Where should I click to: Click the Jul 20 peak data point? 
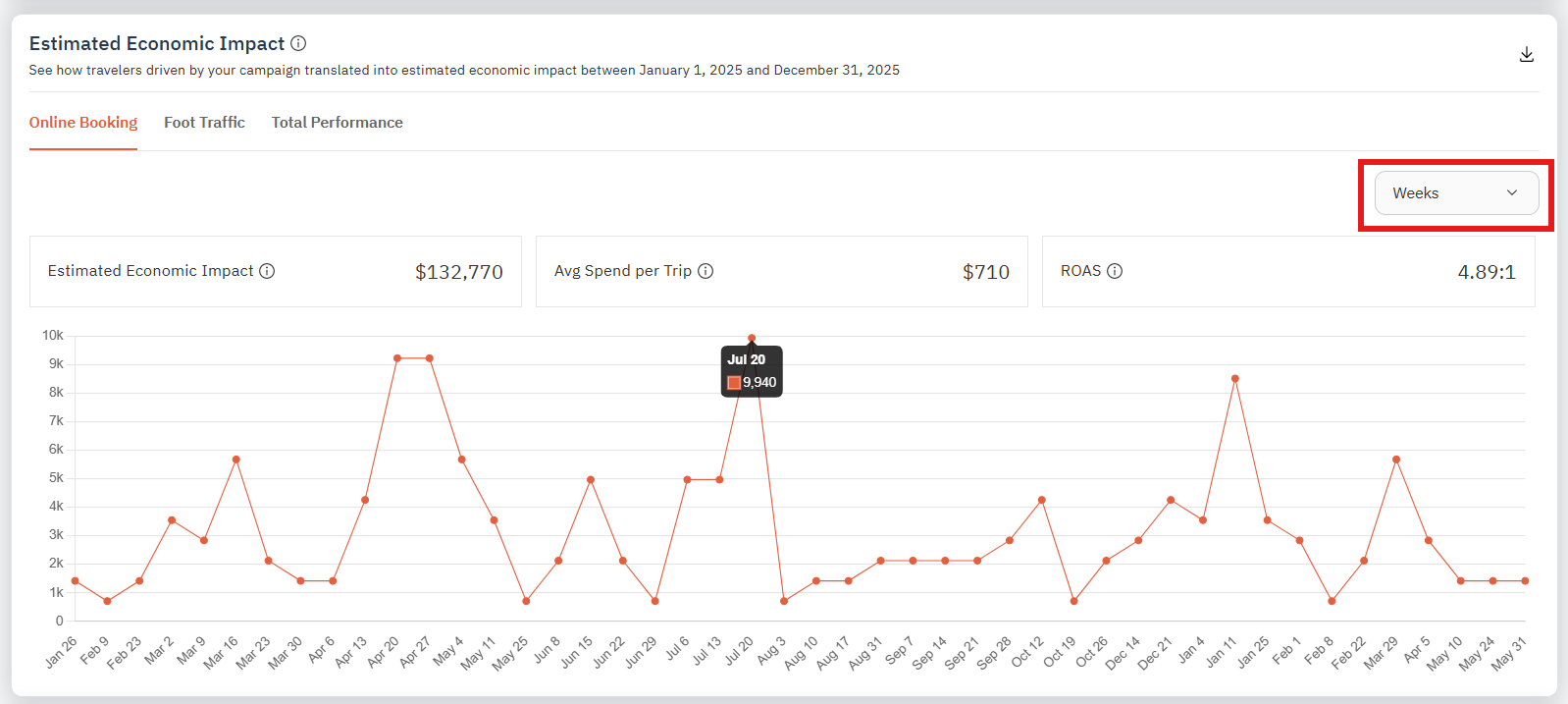tap(752, 339)
